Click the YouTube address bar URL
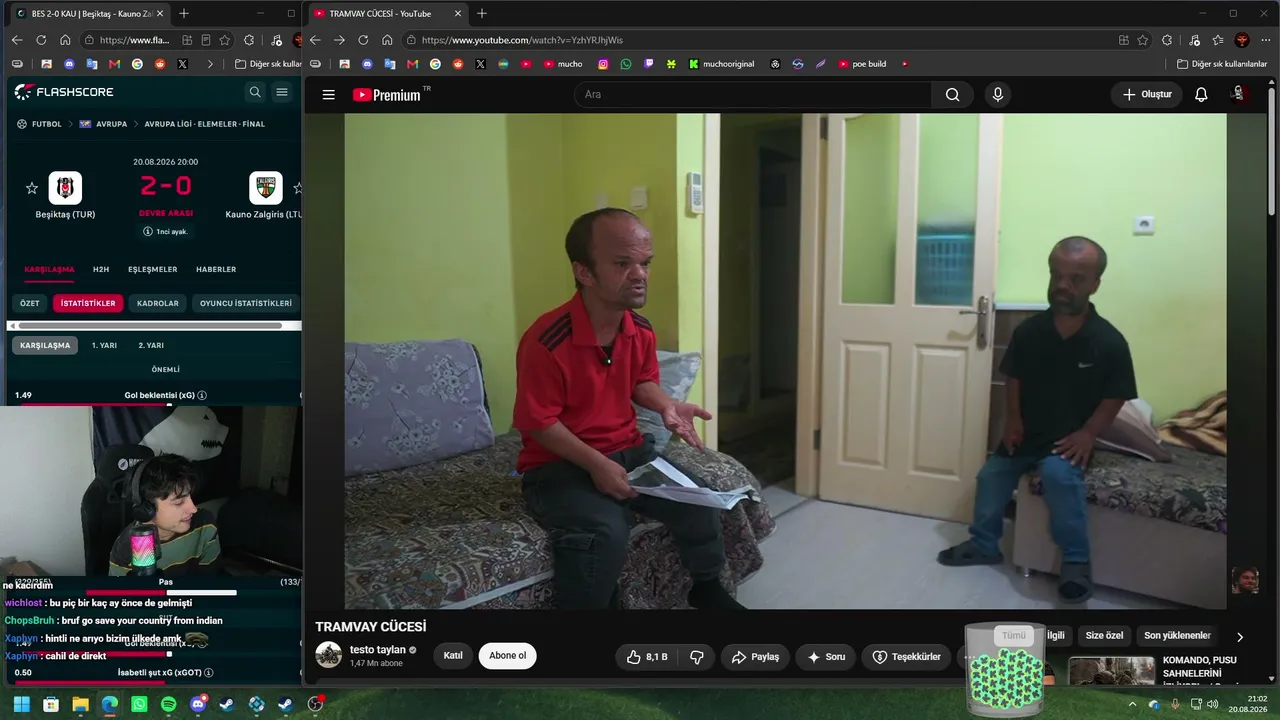 (x=522, y=40)
